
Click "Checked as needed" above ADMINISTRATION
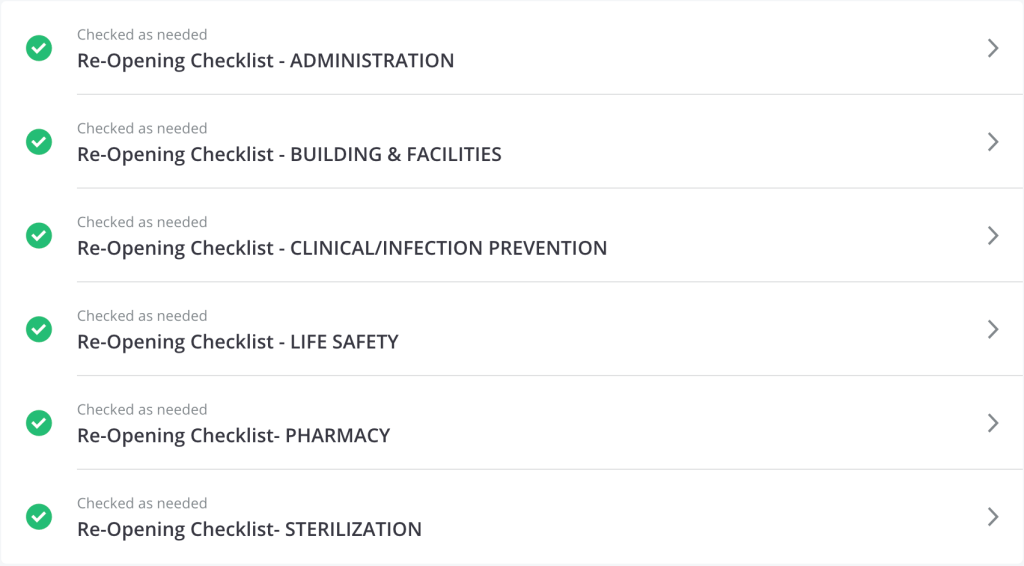pos(142,35)
